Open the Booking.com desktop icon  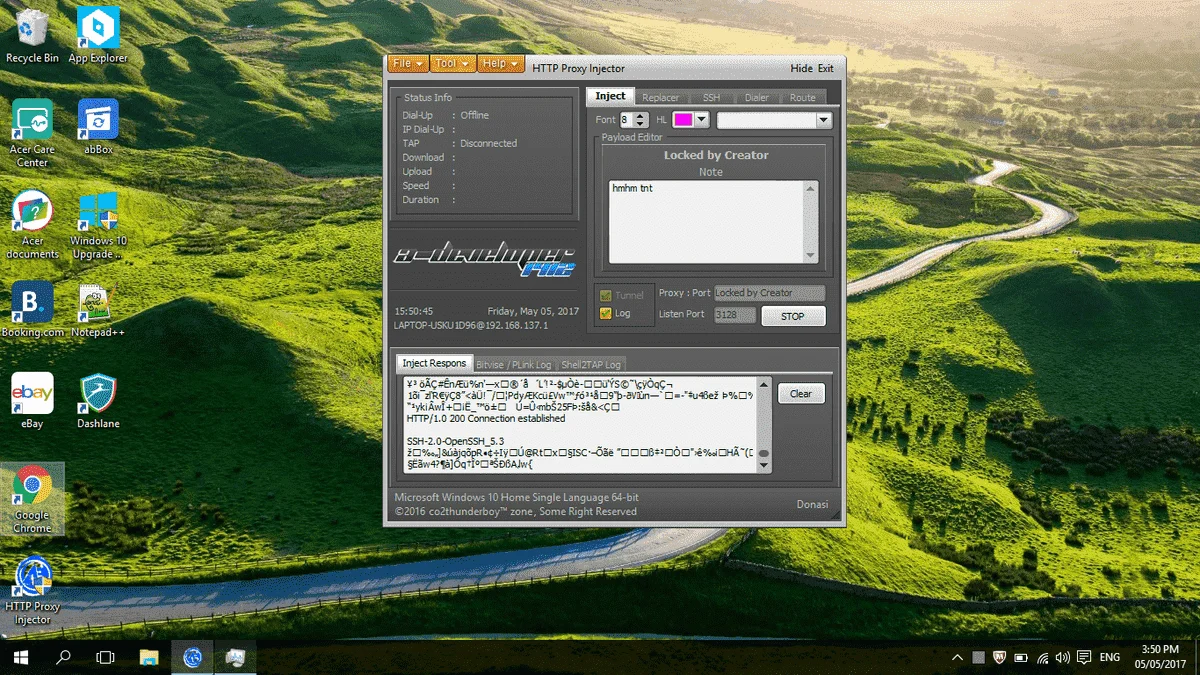[32, 309]
